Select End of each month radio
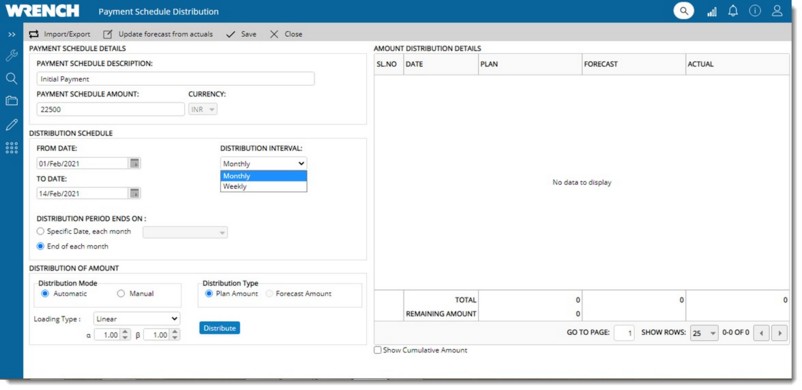This screenshot has height=390, width=802. [x=41, y=246]
